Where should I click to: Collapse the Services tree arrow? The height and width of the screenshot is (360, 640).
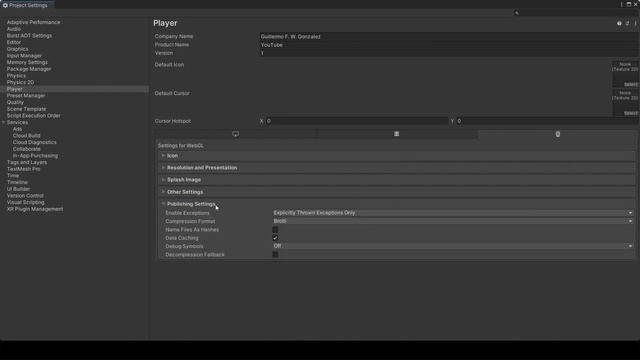(4, 122)
